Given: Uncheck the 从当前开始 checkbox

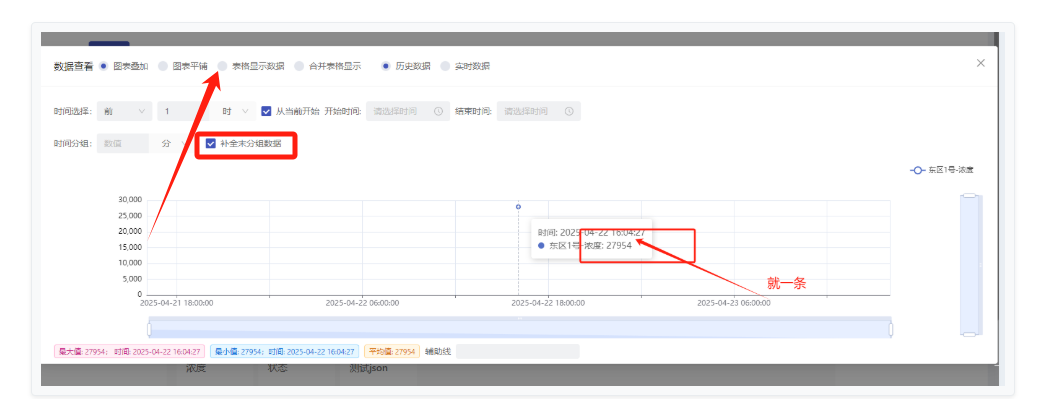Looking at the screenshot, I should pos(266,112).
